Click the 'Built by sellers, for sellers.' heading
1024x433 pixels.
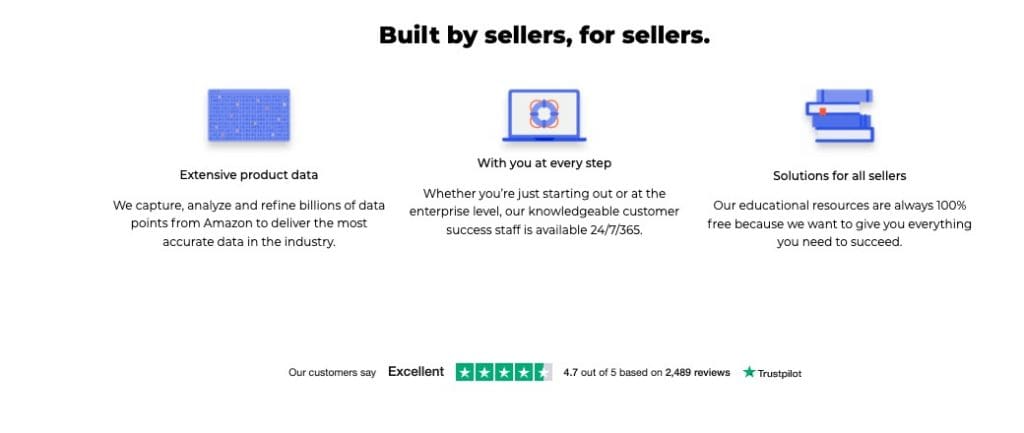[x=544, y=35]
